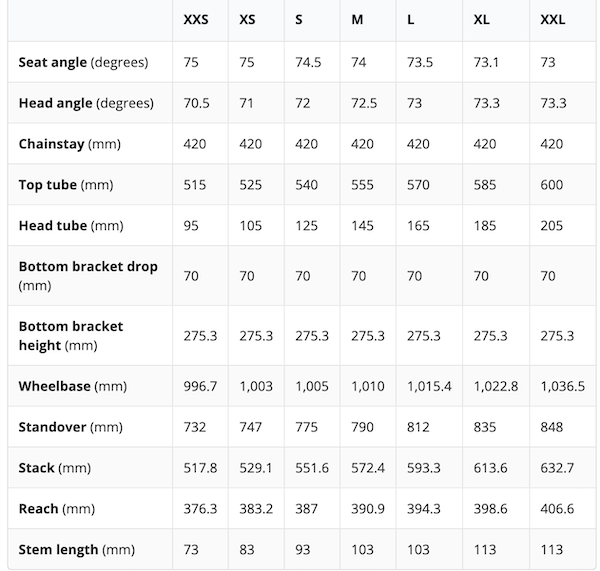Click the Seat angle row label

(x=83, y=62)
